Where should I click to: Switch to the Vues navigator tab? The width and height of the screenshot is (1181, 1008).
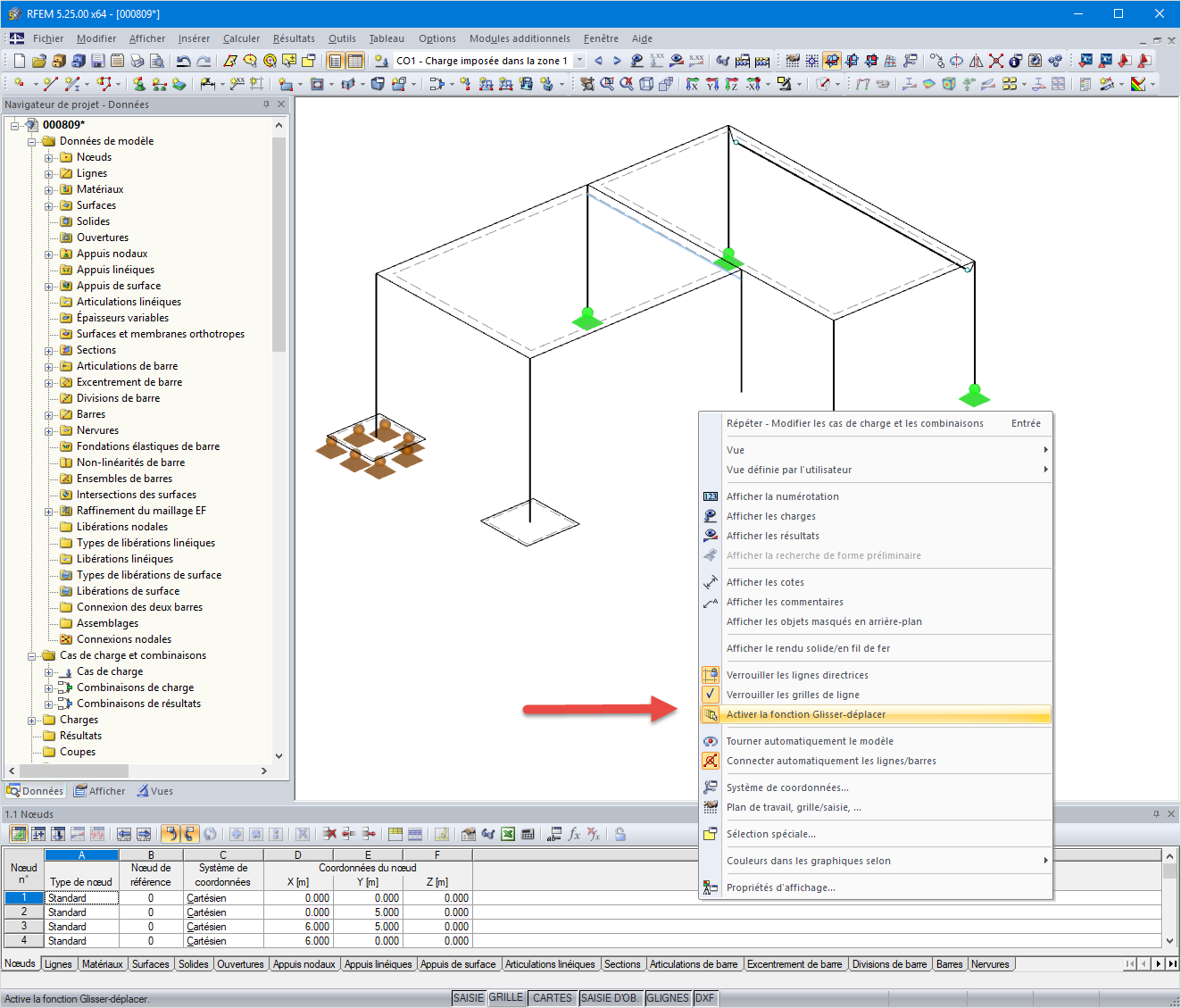155,791
